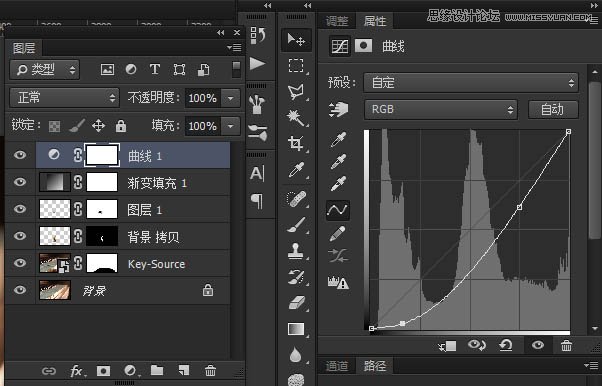
Task: Hide the 曲线 1 layer
Action: pyautogui.click(x=20, y=155)
